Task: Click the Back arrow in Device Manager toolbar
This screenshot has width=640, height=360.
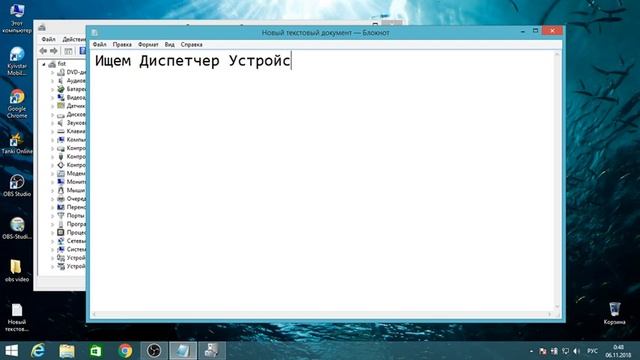Action: click(43, 51)
